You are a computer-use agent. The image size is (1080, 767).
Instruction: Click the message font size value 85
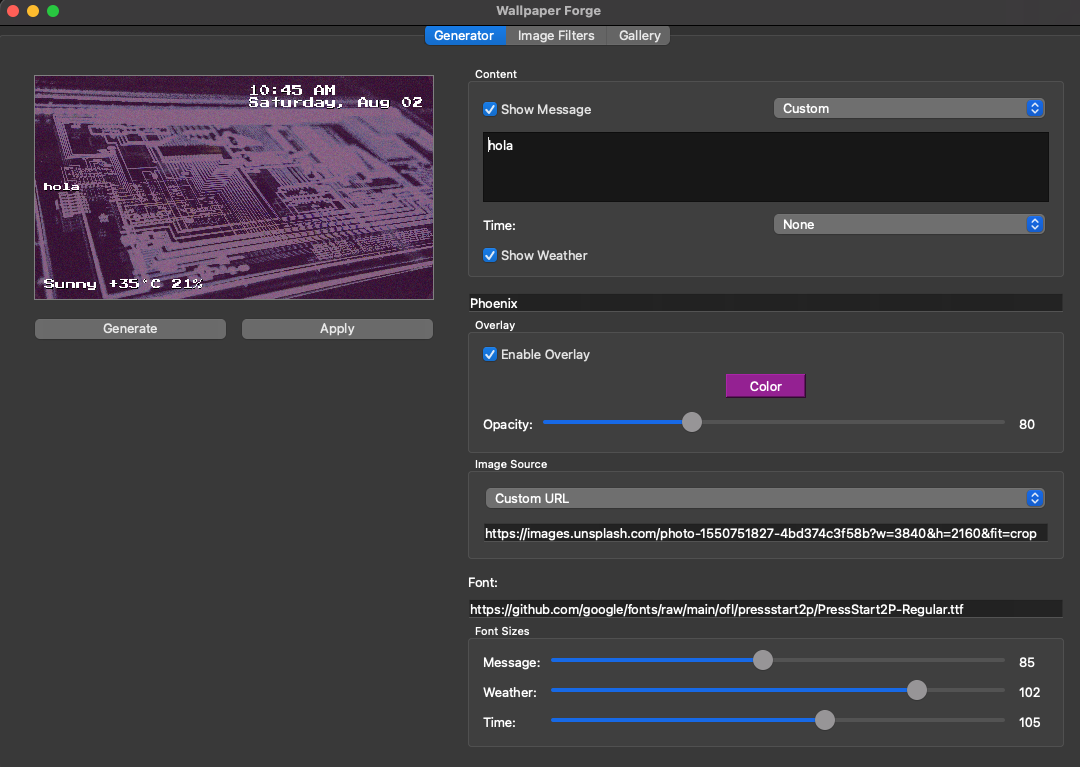1026,662
